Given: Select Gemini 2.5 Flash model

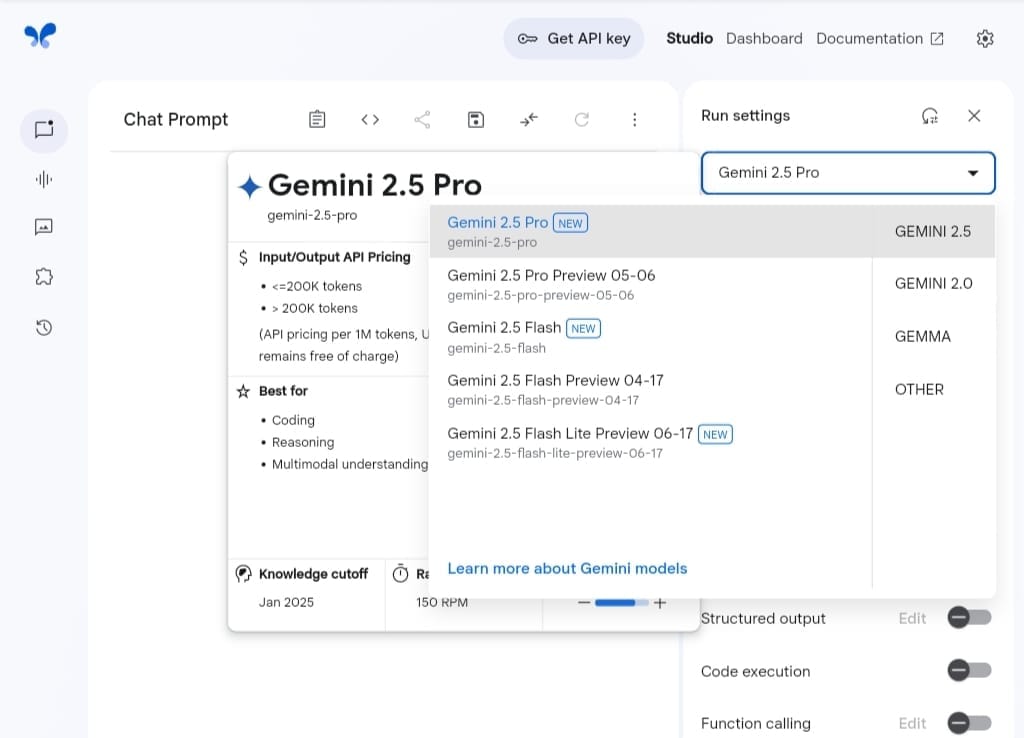Looking at the screenshot, I should coord(650,337).
